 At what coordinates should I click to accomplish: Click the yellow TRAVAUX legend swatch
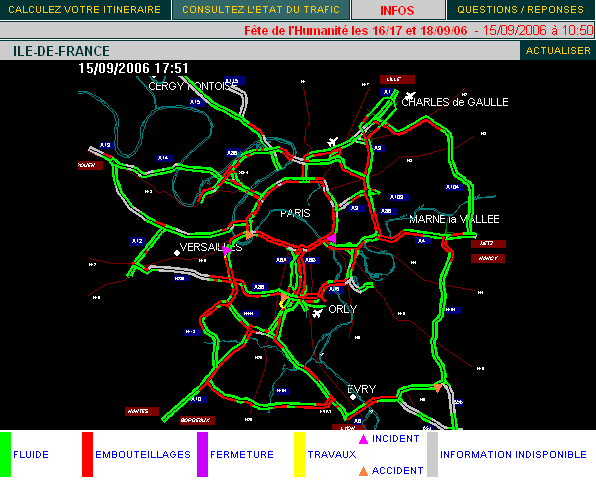[x=299, y=454]
